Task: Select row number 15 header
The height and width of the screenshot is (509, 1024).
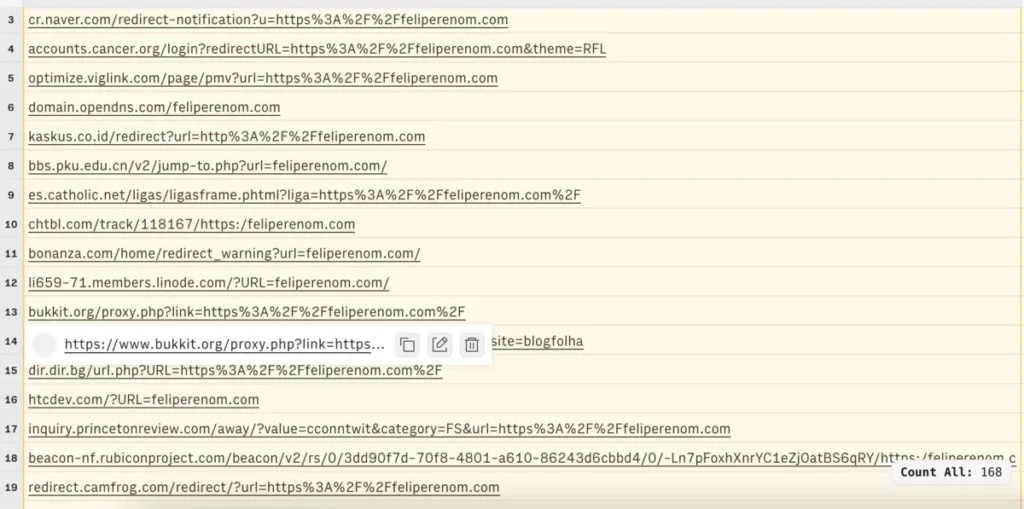Action: [11, 370]
